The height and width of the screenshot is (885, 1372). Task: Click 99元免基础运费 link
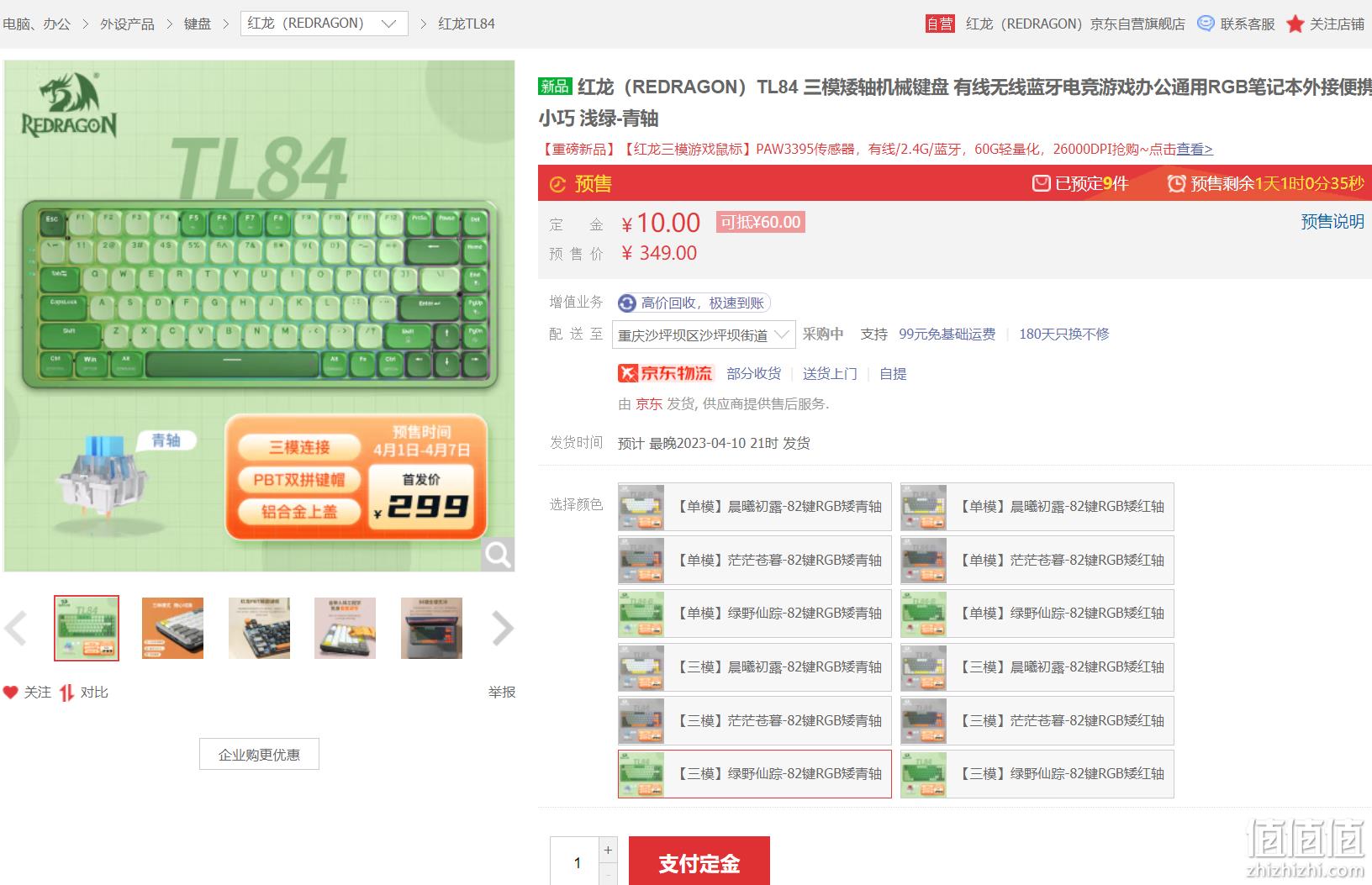point(947,334)
